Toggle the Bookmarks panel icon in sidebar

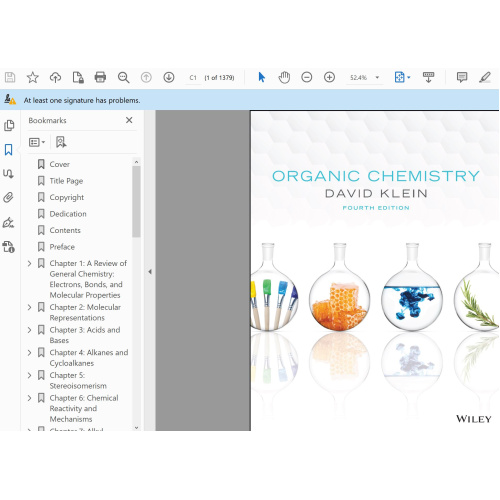tap(9, 150)
